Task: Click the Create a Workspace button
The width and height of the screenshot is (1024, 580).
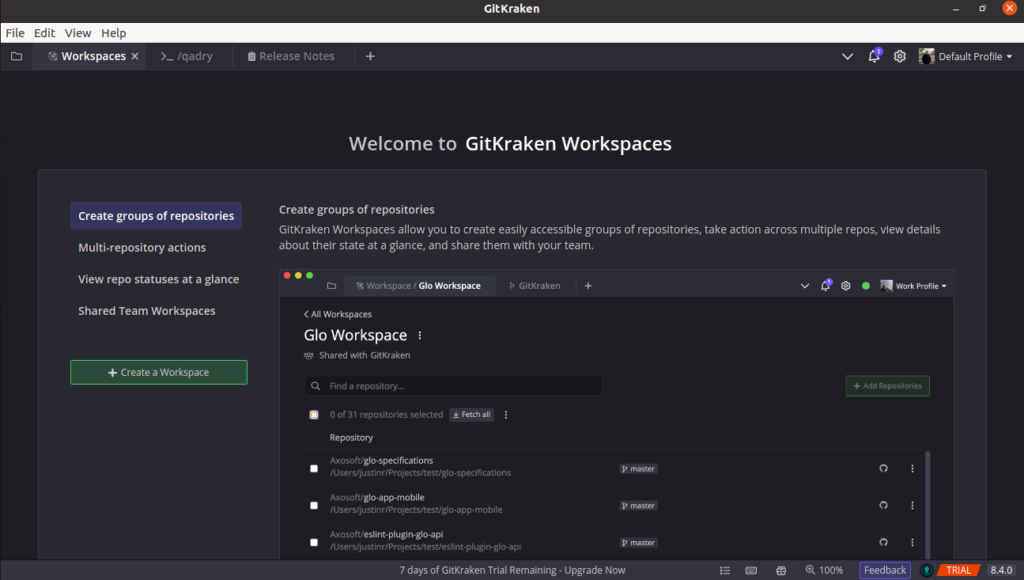Action: click(x=159, y=372)
